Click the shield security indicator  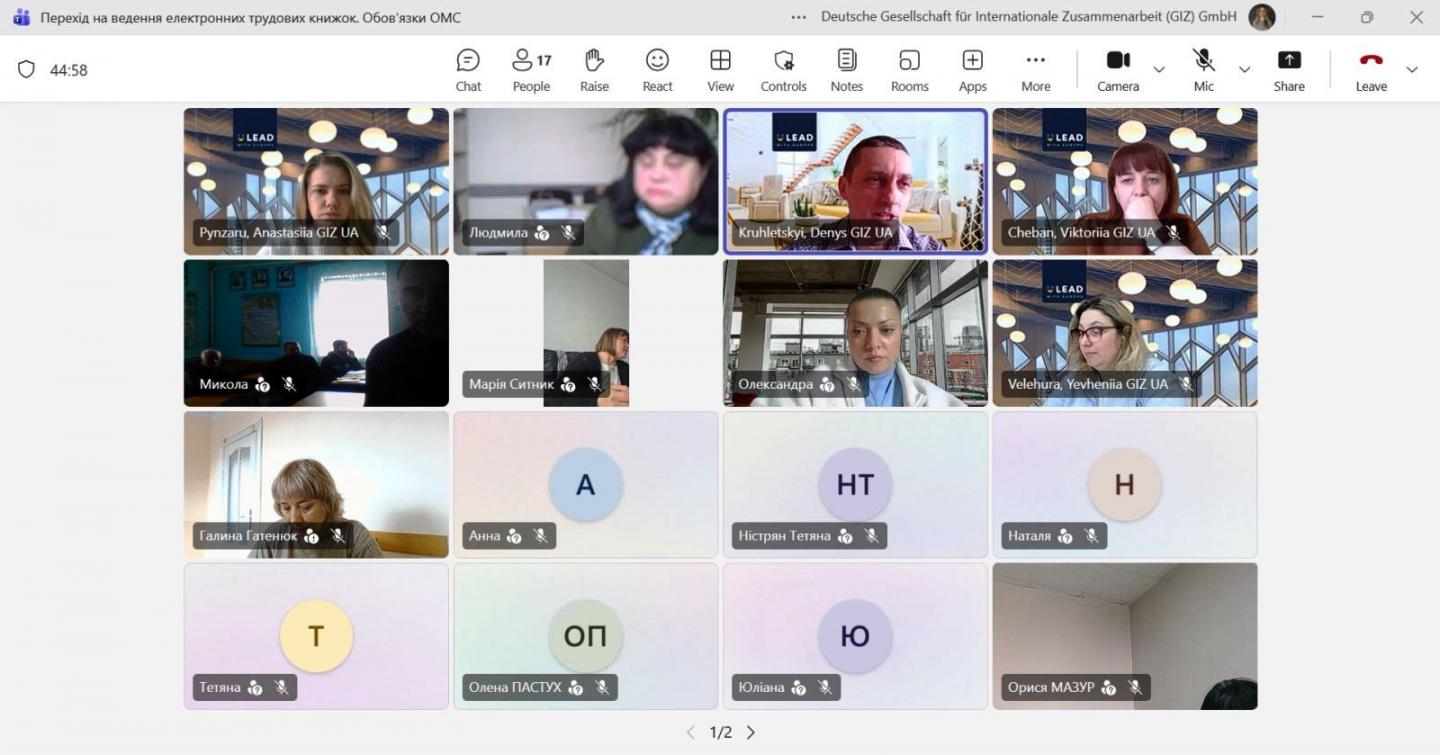(x=27, y=69)
